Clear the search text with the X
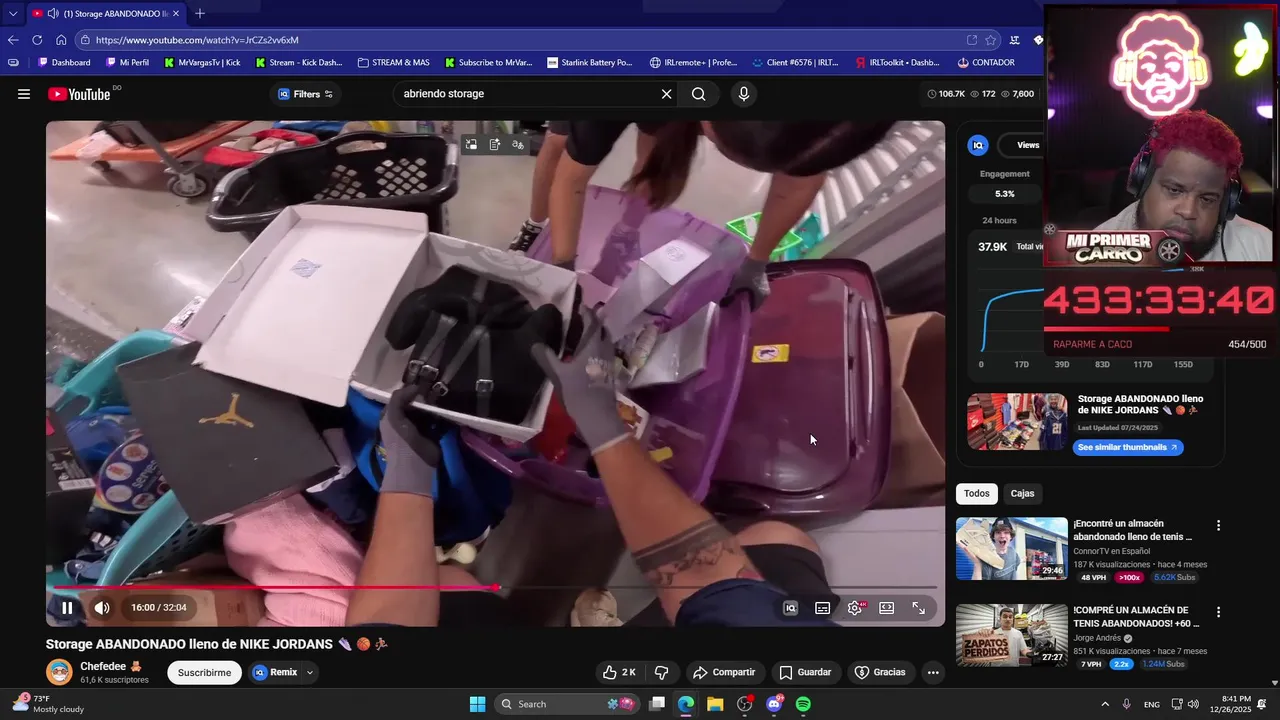 [666, 94]
